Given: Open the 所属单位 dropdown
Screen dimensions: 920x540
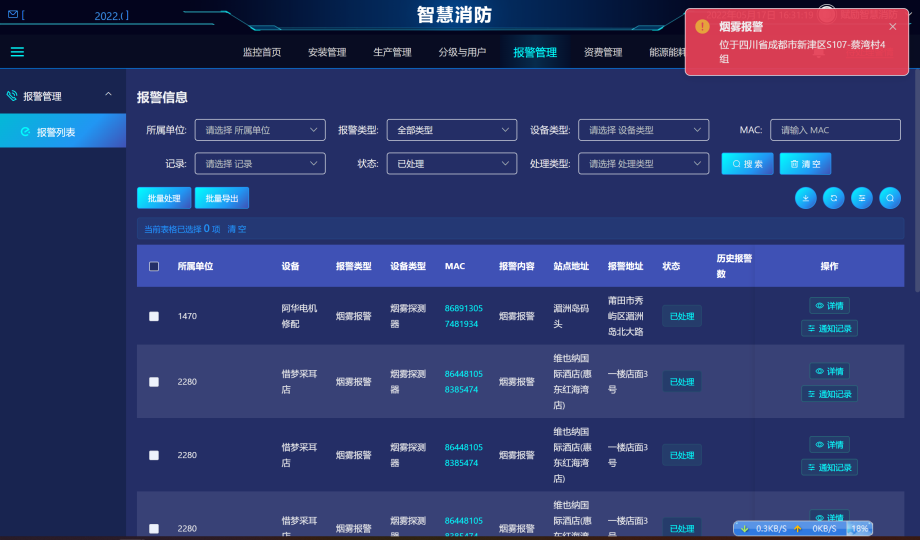Looking at the screenshot, I should pos(260,130).
